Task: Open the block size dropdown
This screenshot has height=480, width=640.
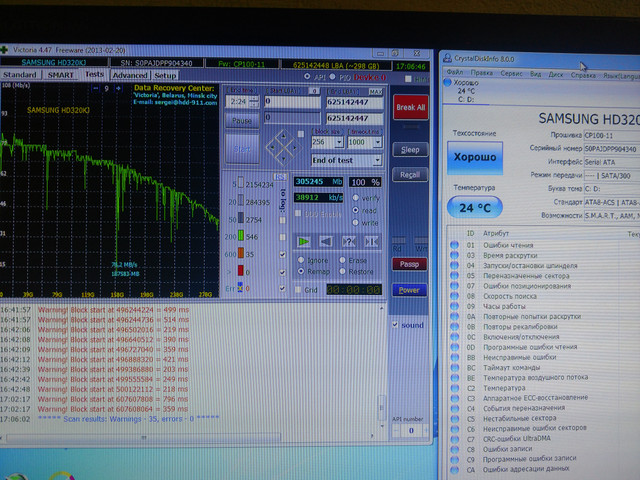Action: [x=339, y=142]
